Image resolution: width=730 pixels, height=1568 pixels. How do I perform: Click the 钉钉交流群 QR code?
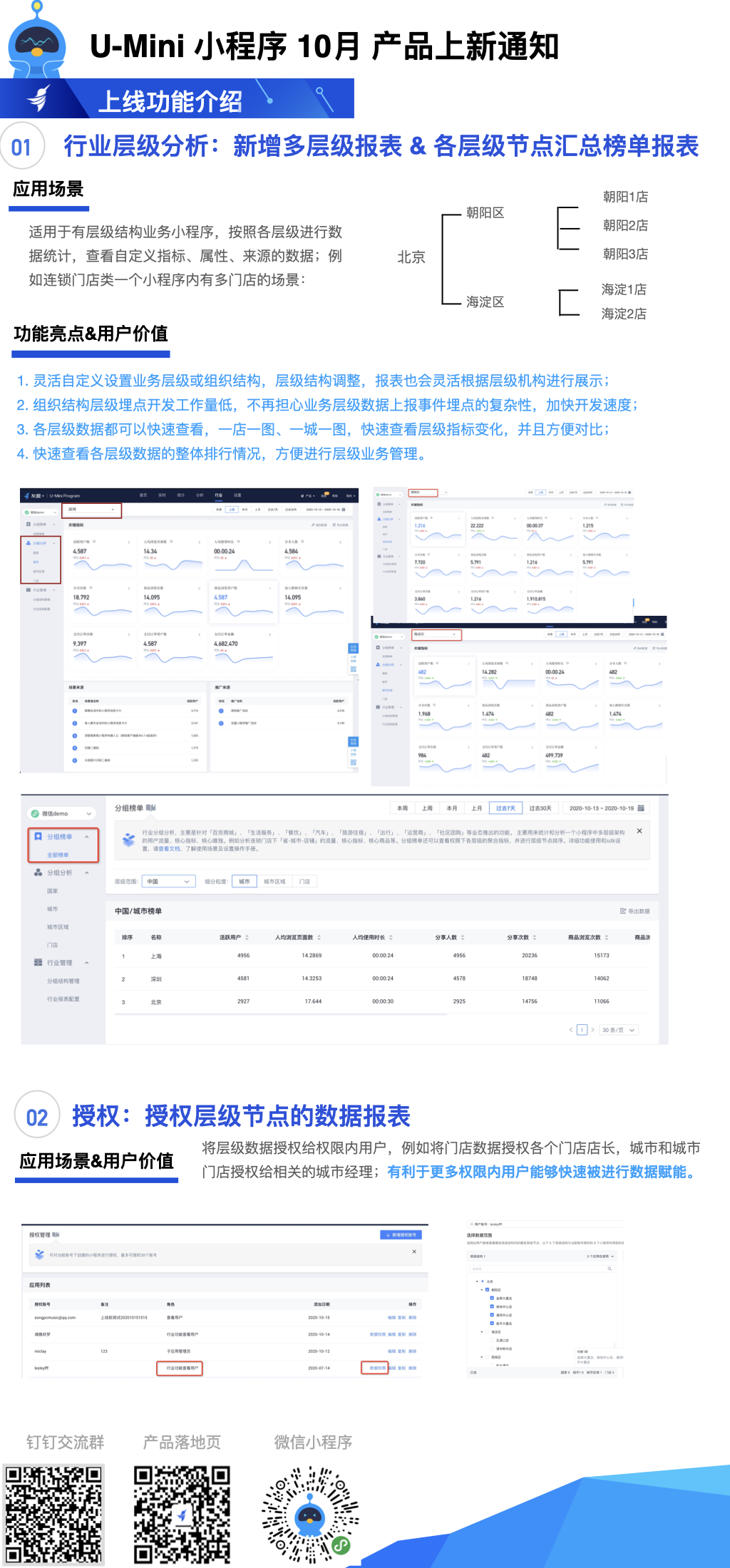53,1515
